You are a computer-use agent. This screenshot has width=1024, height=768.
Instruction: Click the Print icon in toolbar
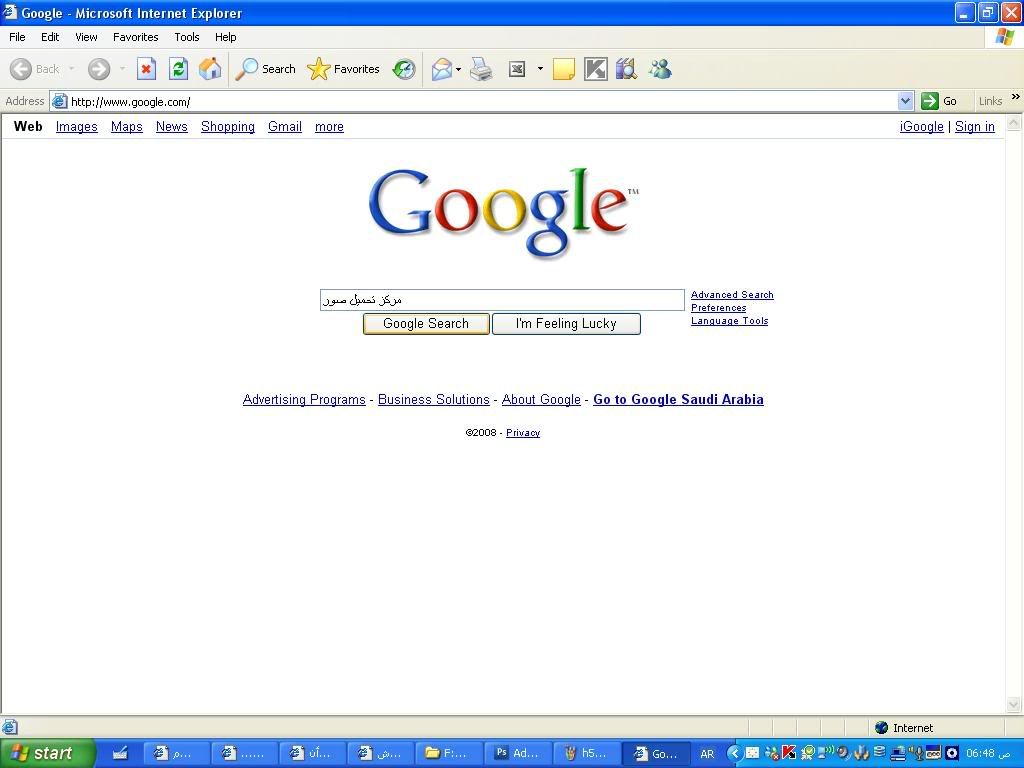481,69
